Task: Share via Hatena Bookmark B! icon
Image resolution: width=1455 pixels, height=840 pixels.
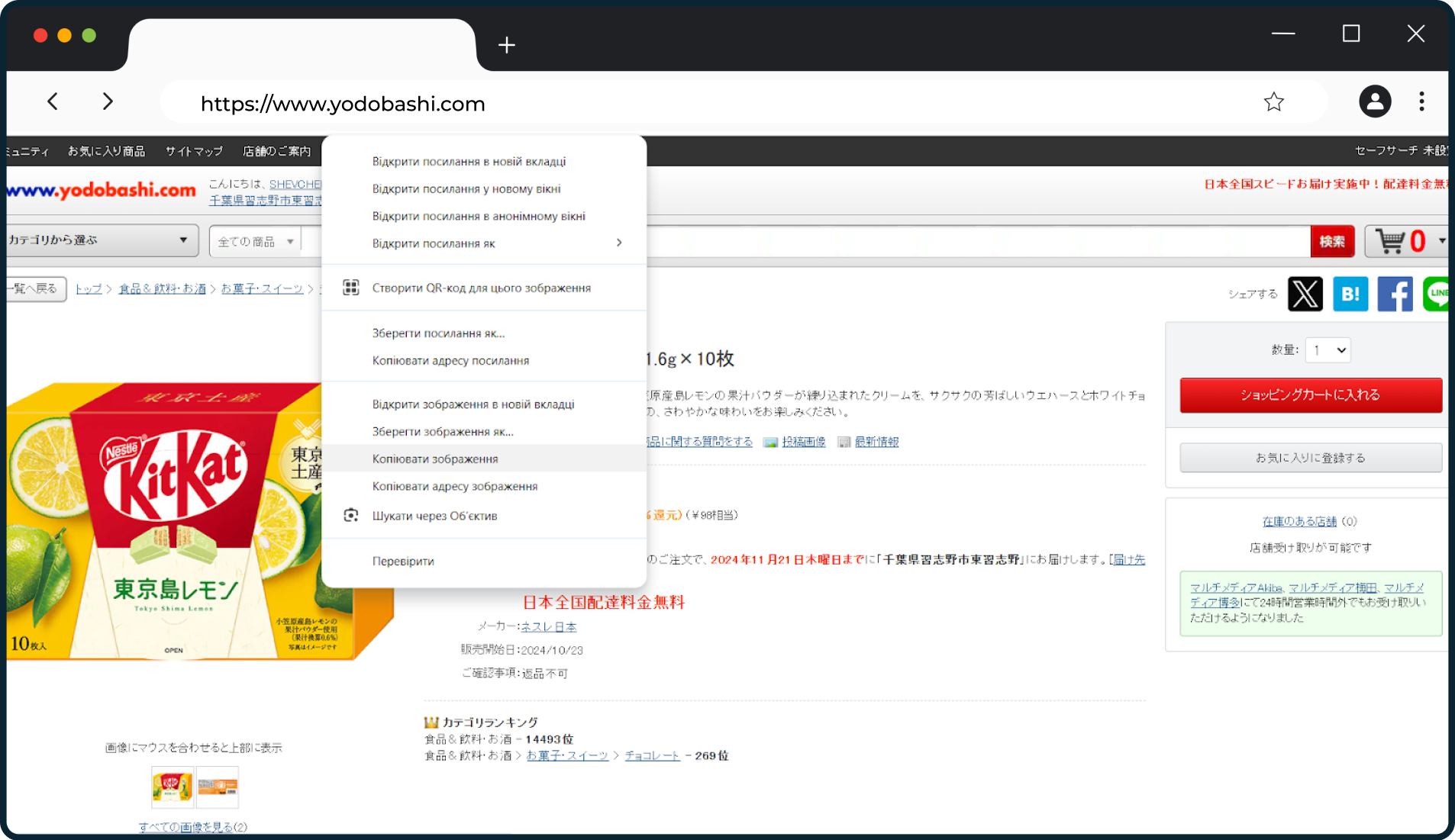Action: [x=1350, y=294]
